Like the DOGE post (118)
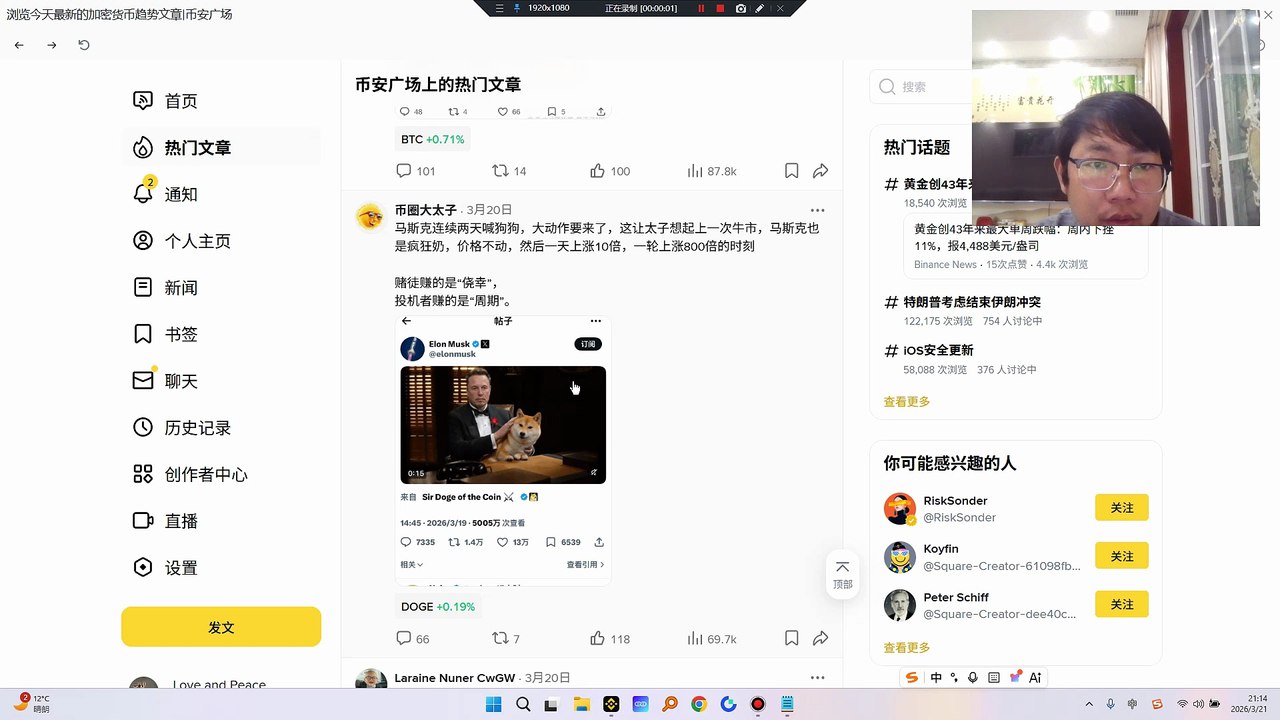Screen dimensions: 1280x720 pos(610,638)
